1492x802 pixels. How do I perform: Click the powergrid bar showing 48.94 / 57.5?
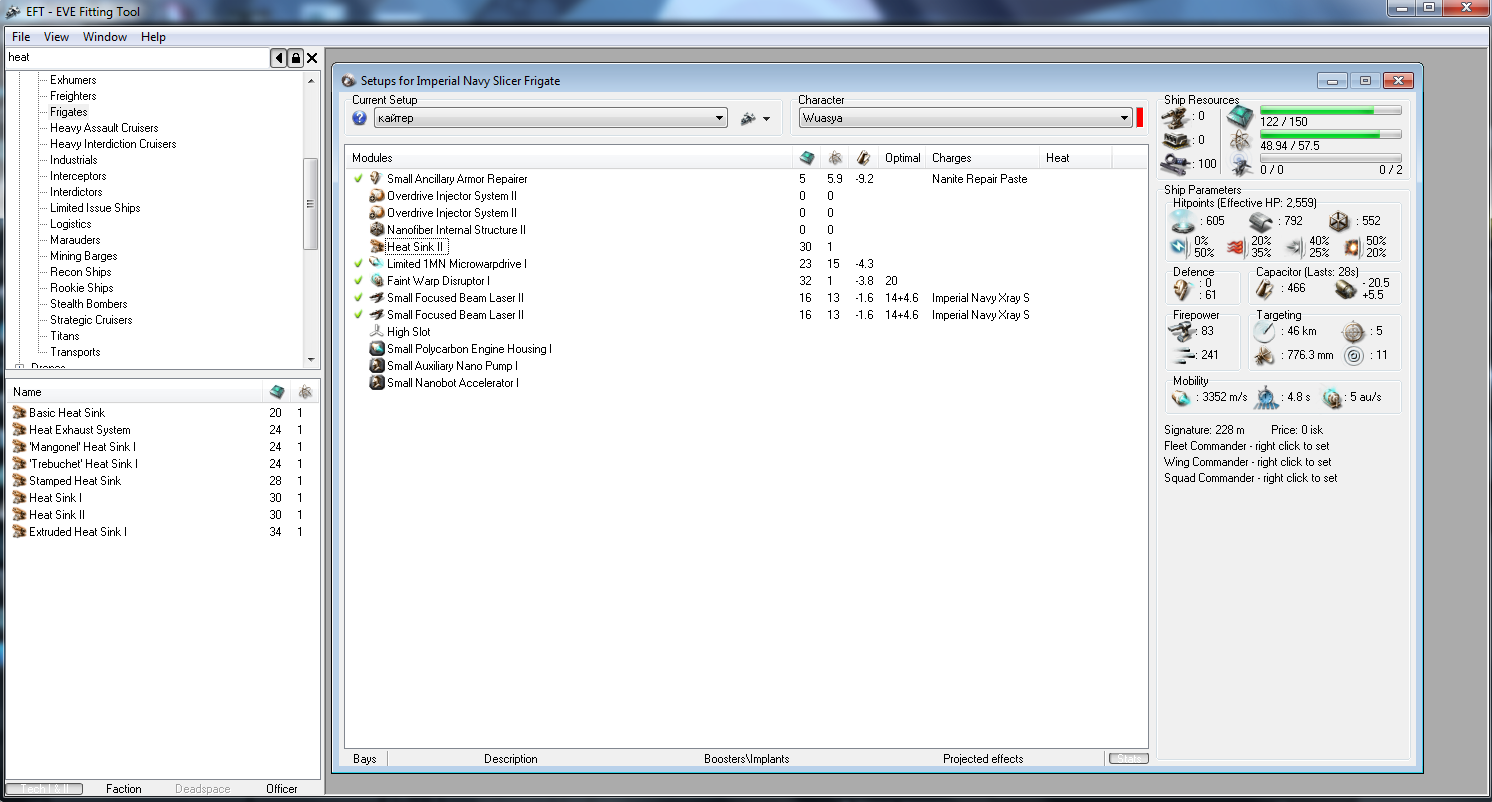(1331, 134)
